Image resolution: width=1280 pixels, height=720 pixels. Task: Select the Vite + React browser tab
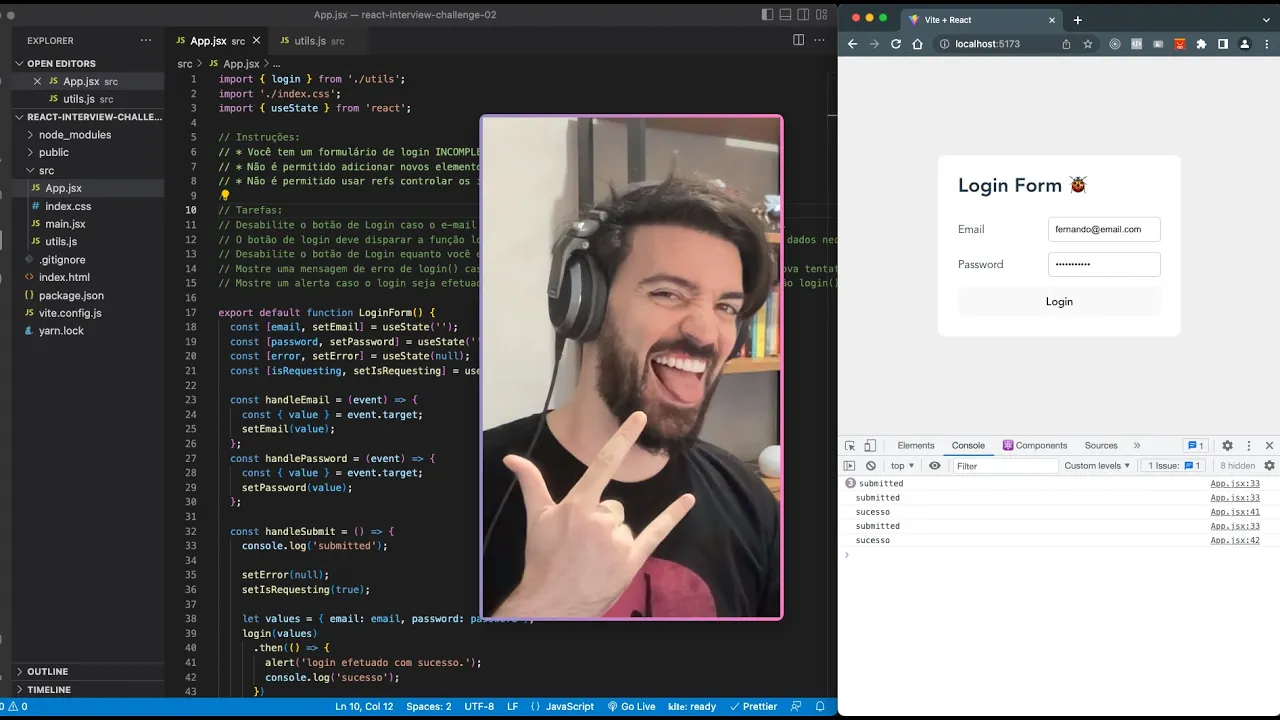point(980,20)
